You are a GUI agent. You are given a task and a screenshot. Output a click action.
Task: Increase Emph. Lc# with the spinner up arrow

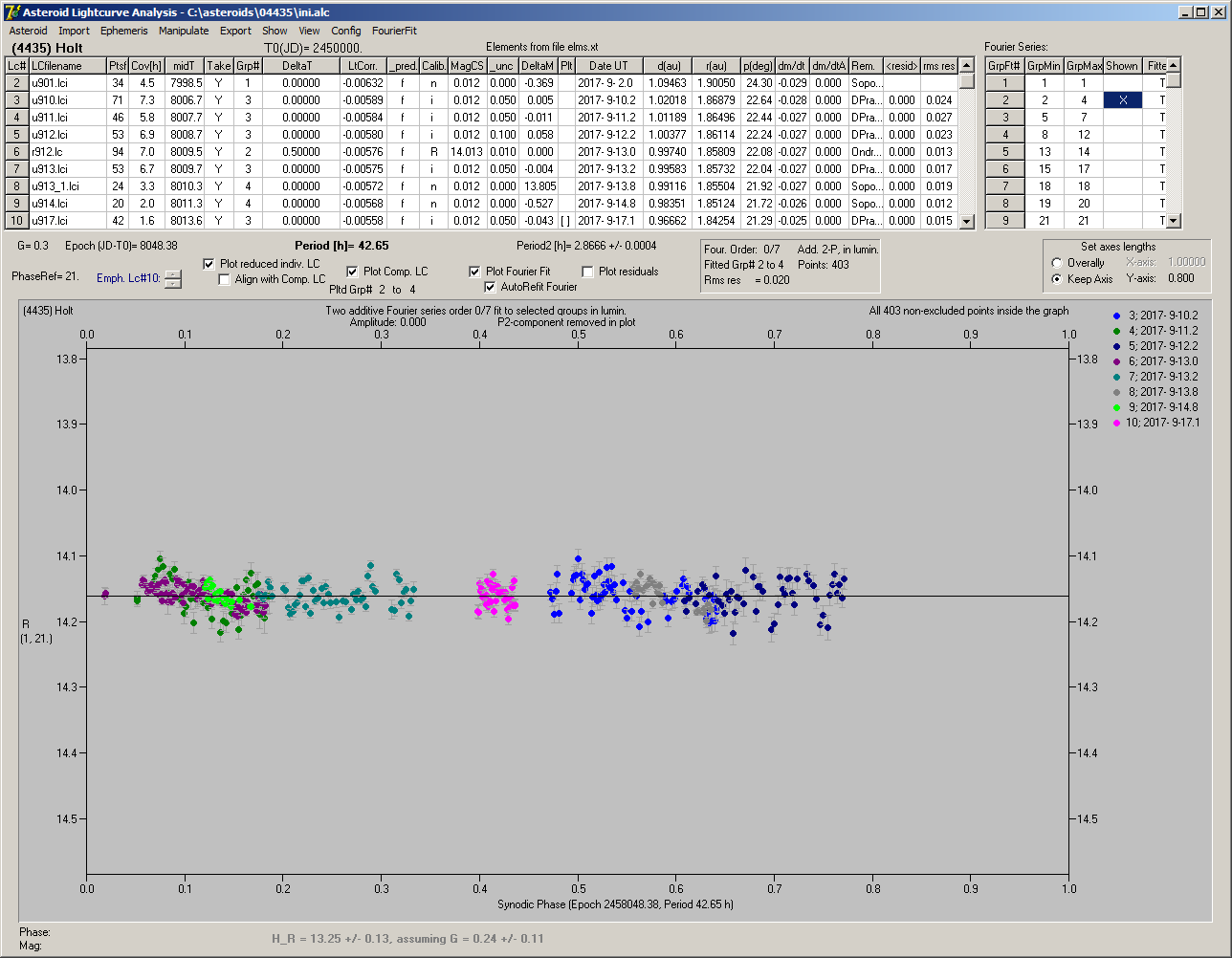click(x=172, y=274)
